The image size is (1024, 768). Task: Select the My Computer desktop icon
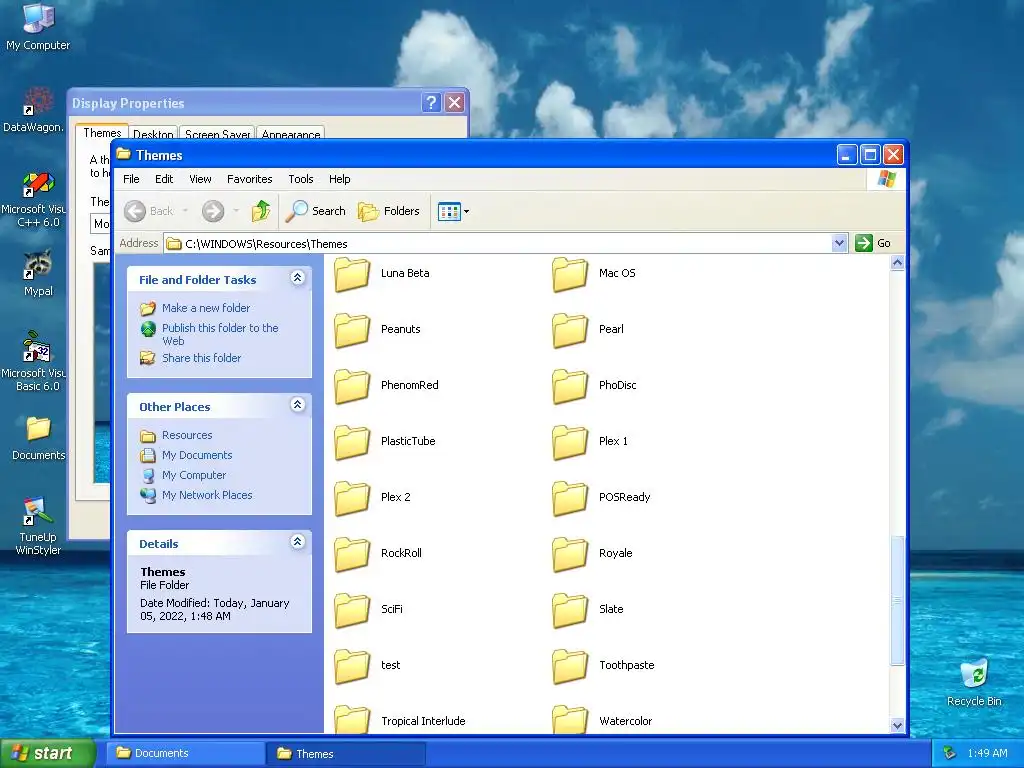point(38,27)
